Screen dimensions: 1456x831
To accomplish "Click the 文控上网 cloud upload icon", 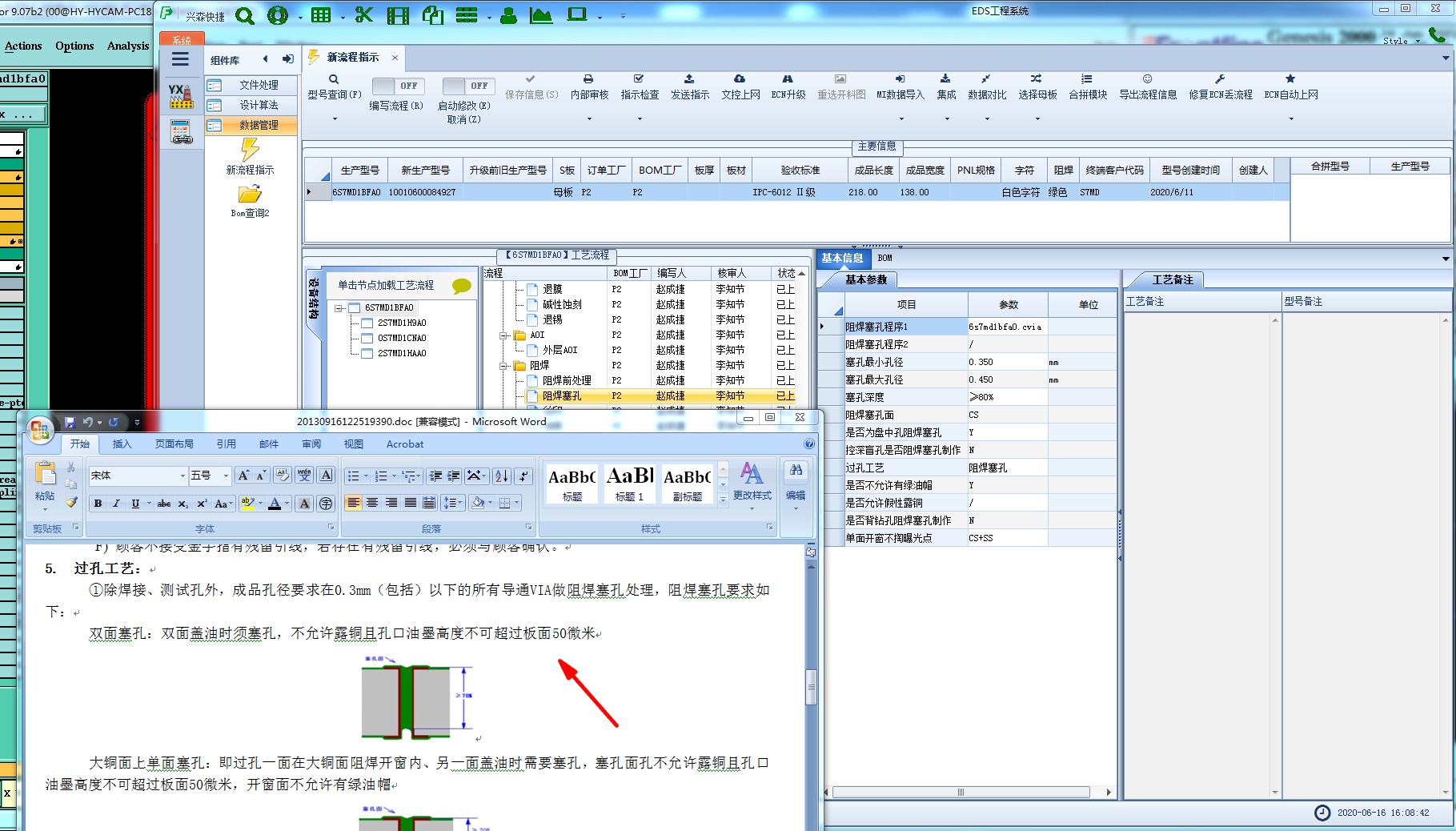I will tap(740, 79).
